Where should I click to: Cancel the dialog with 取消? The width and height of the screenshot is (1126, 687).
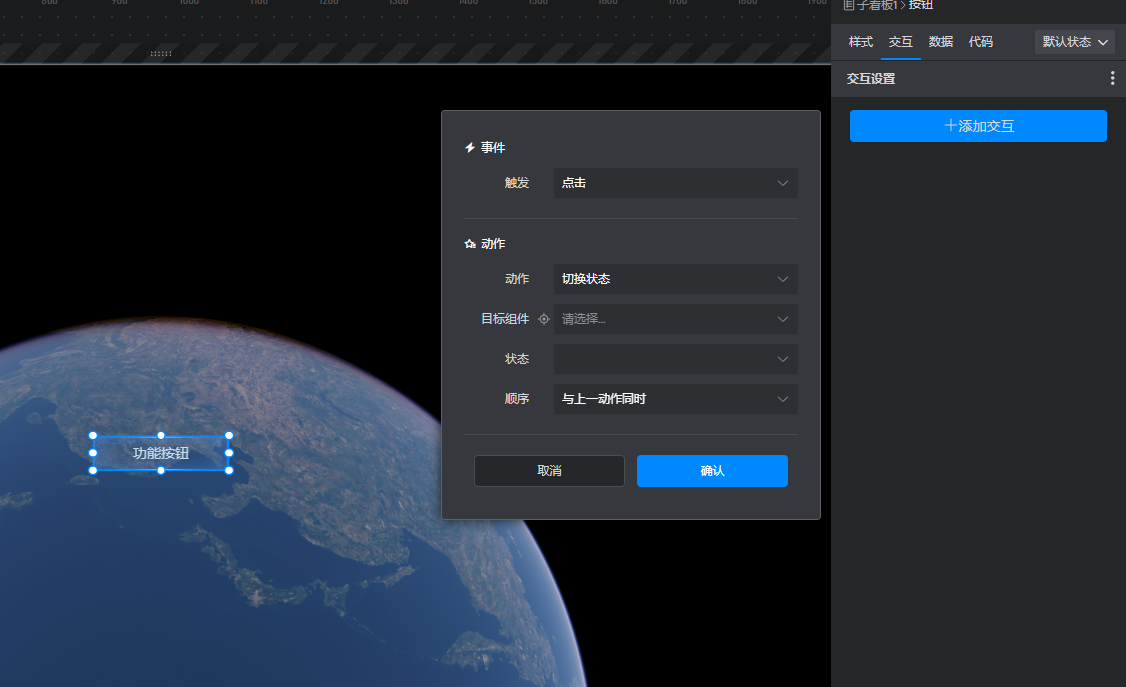(x=549, y=471)
